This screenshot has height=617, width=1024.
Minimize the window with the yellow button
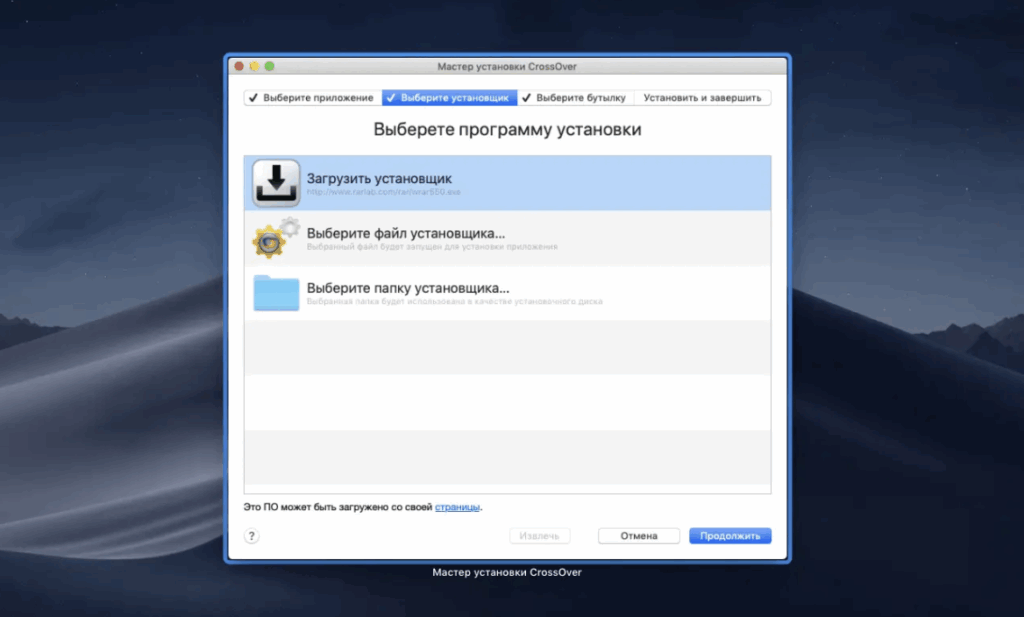coord(254,66)
